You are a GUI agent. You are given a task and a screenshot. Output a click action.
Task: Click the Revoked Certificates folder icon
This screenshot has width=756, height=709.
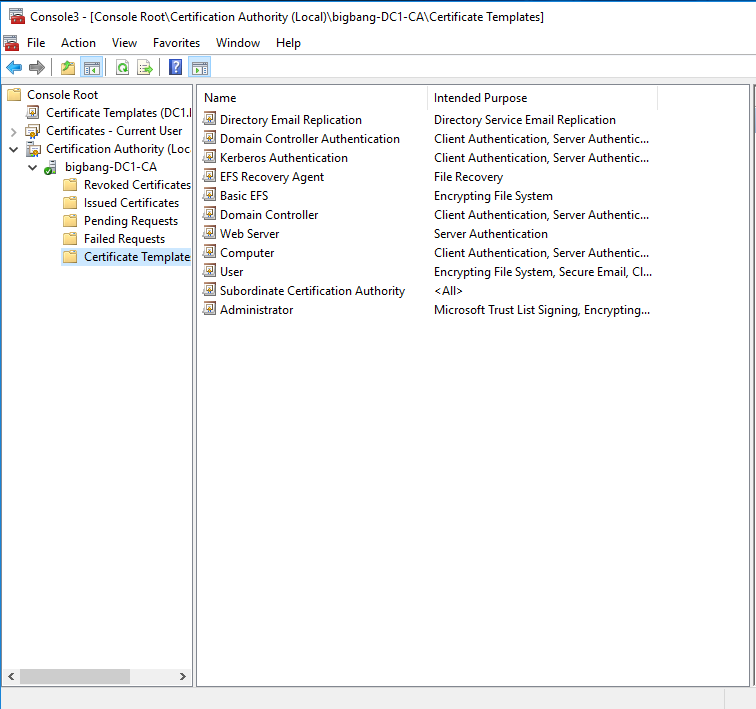click(70, 185)
